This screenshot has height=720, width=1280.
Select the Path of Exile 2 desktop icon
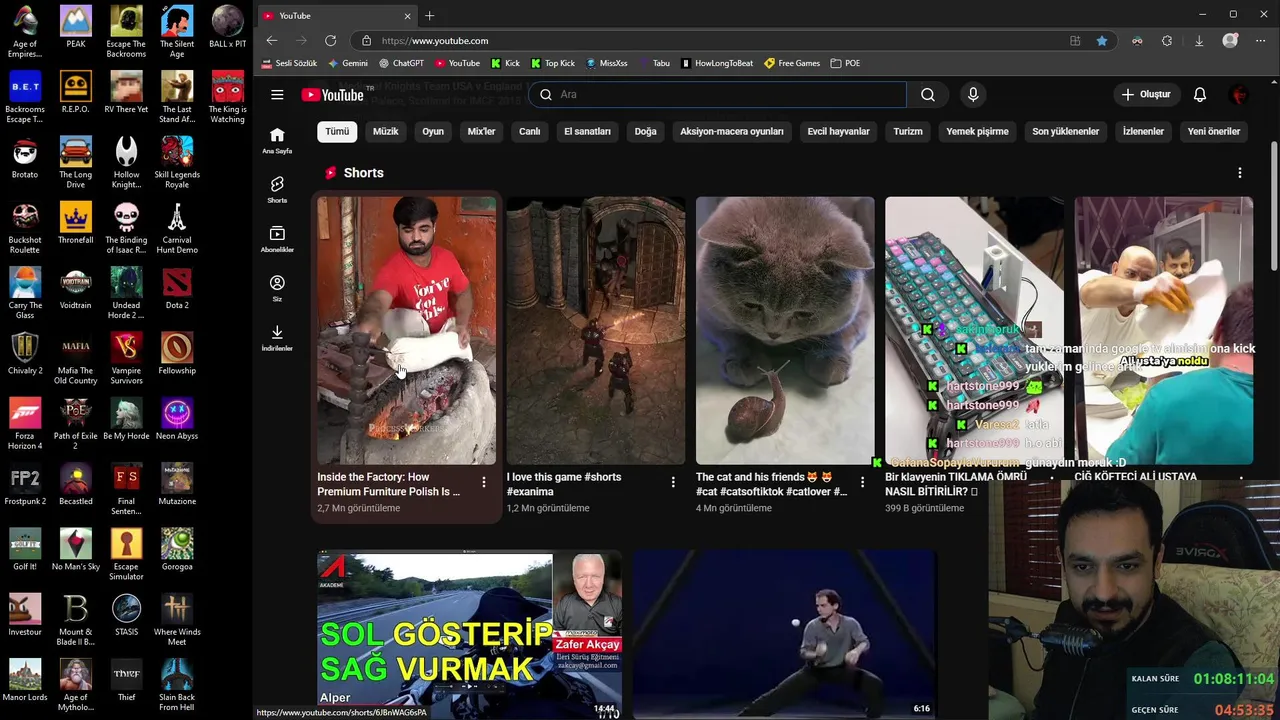click(x=76, y=423)
